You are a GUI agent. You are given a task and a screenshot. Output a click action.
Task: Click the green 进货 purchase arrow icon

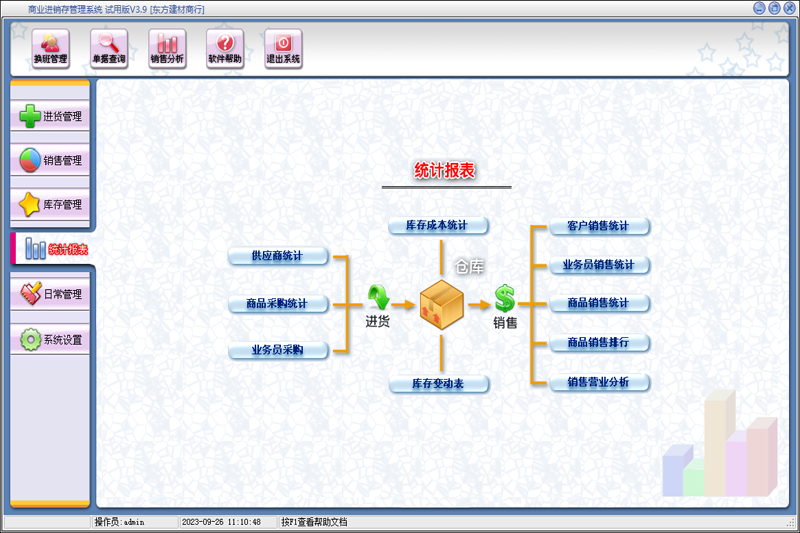click(378, 297)
